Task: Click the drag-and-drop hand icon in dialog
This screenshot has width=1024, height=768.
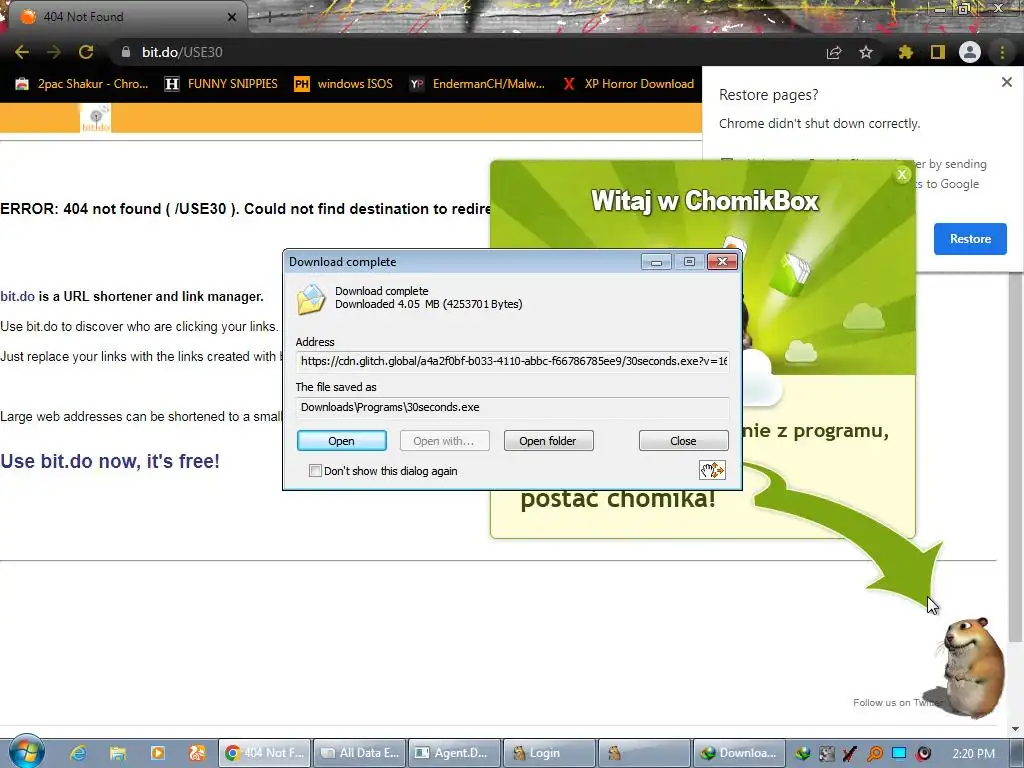Action: [x=712, y=470]
